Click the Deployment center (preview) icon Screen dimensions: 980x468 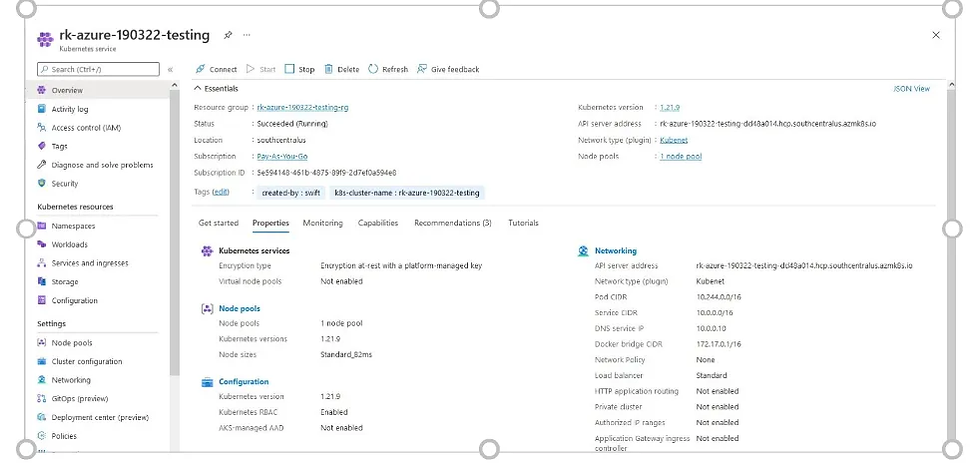click(42, 417)
